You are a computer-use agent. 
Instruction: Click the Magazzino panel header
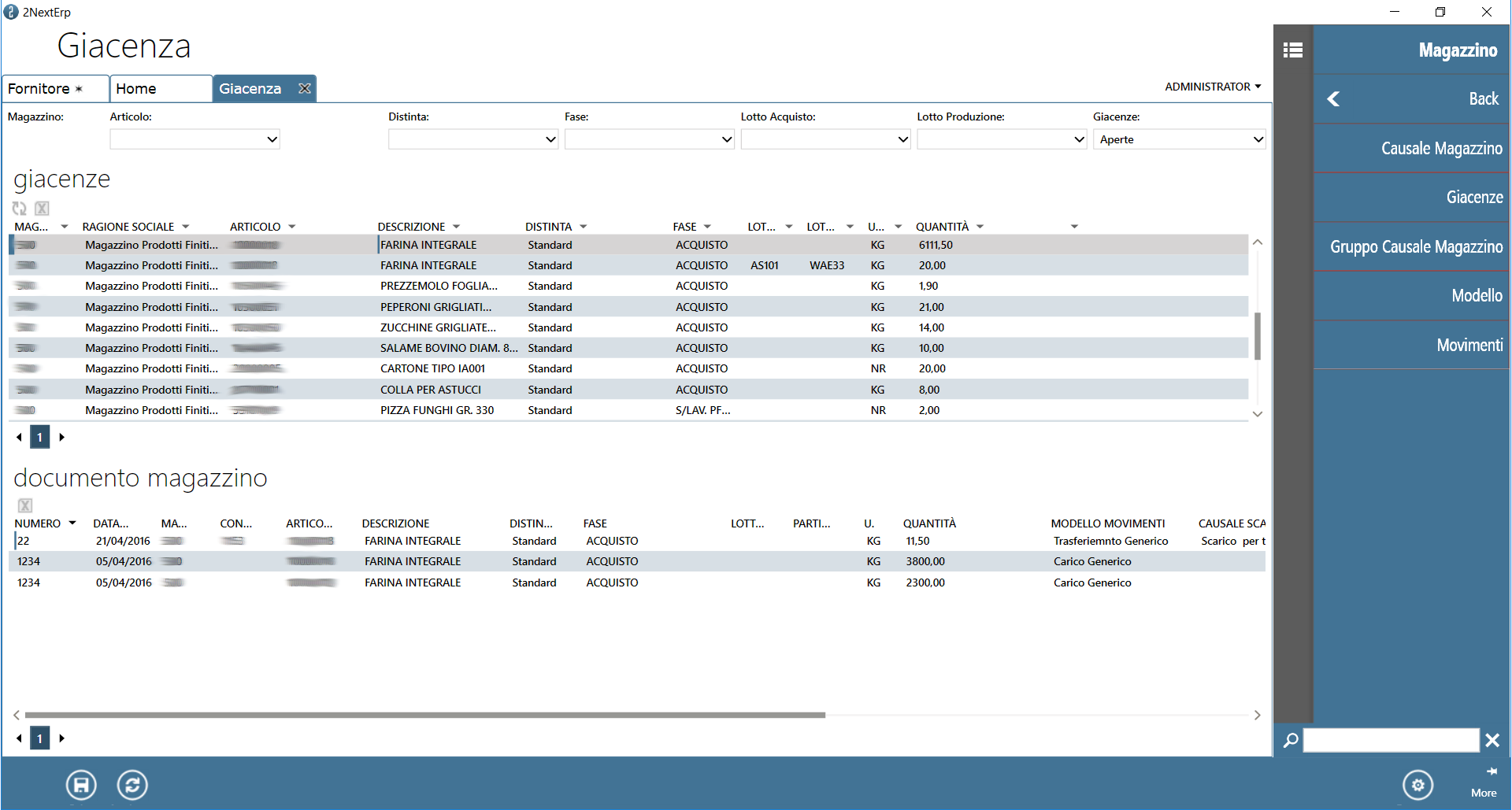tap(1411, 50)
